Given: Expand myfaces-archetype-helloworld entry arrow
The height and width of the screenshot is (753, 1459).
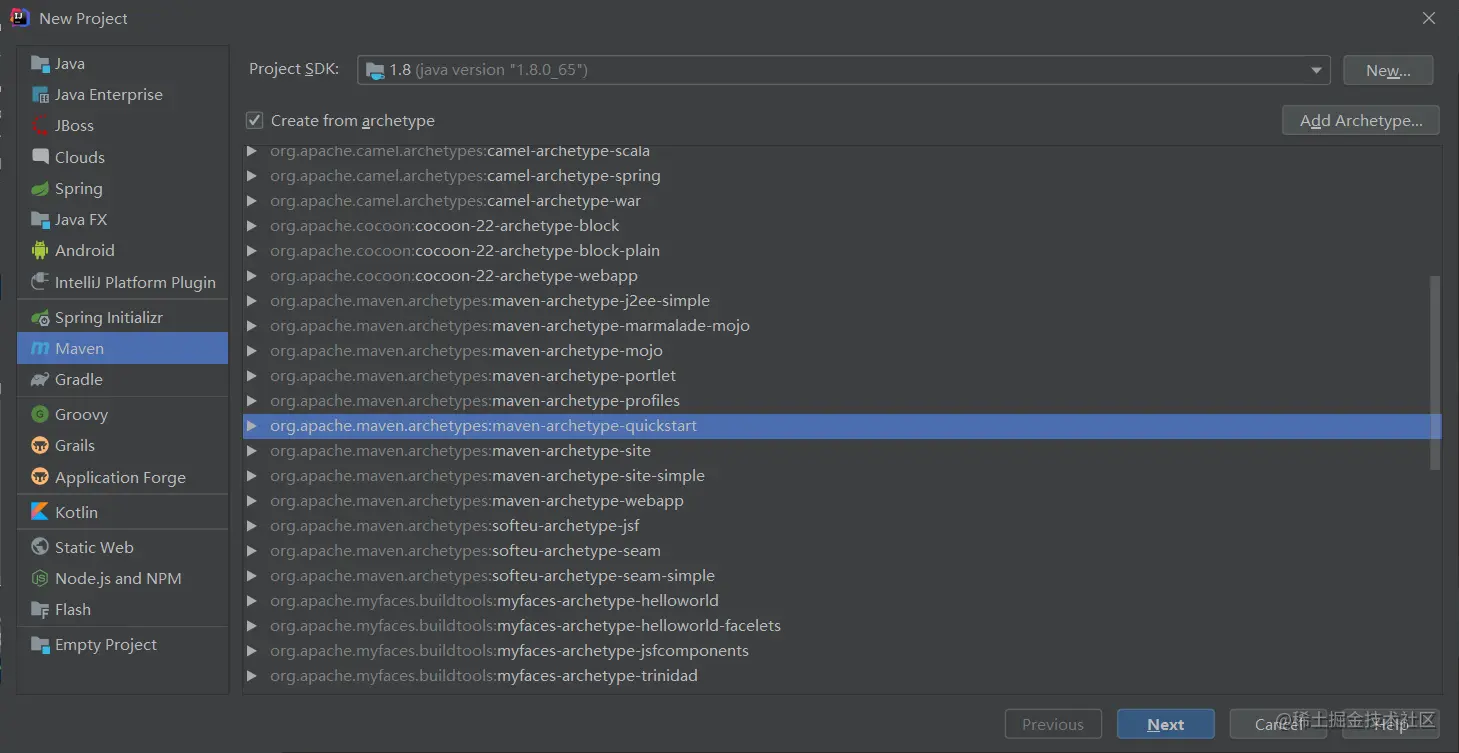Looking at the screenshot, I should [252, 601].
